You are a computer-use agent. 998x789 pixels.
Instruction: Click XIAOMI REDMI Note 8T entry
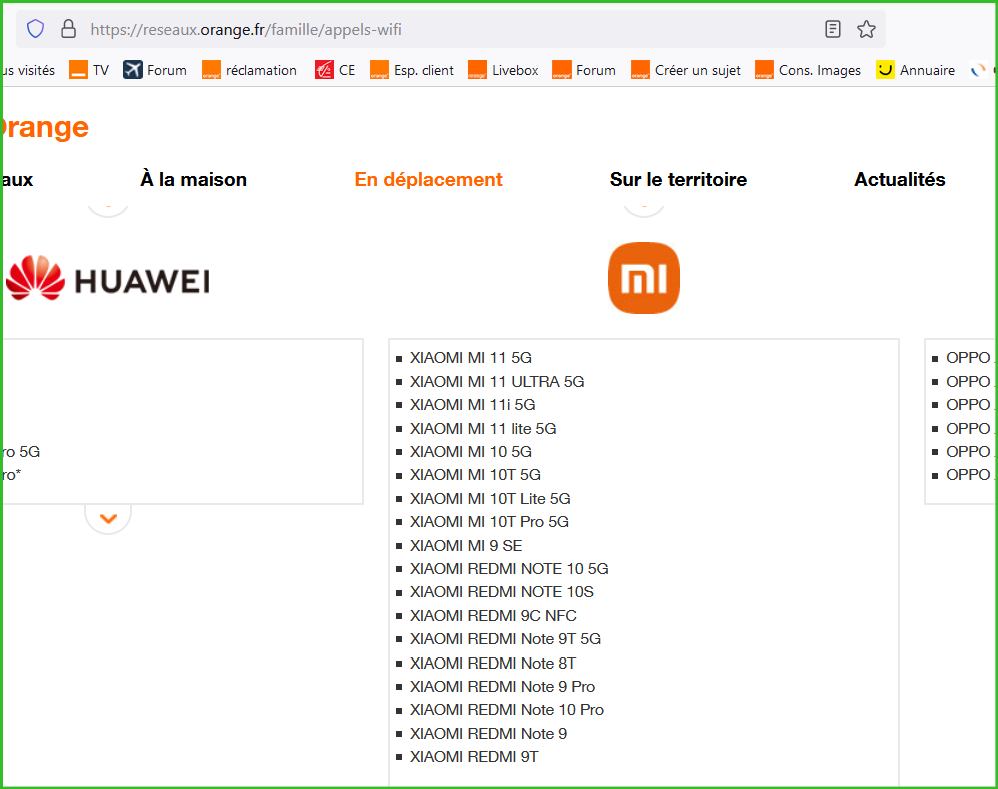point(493,663)
